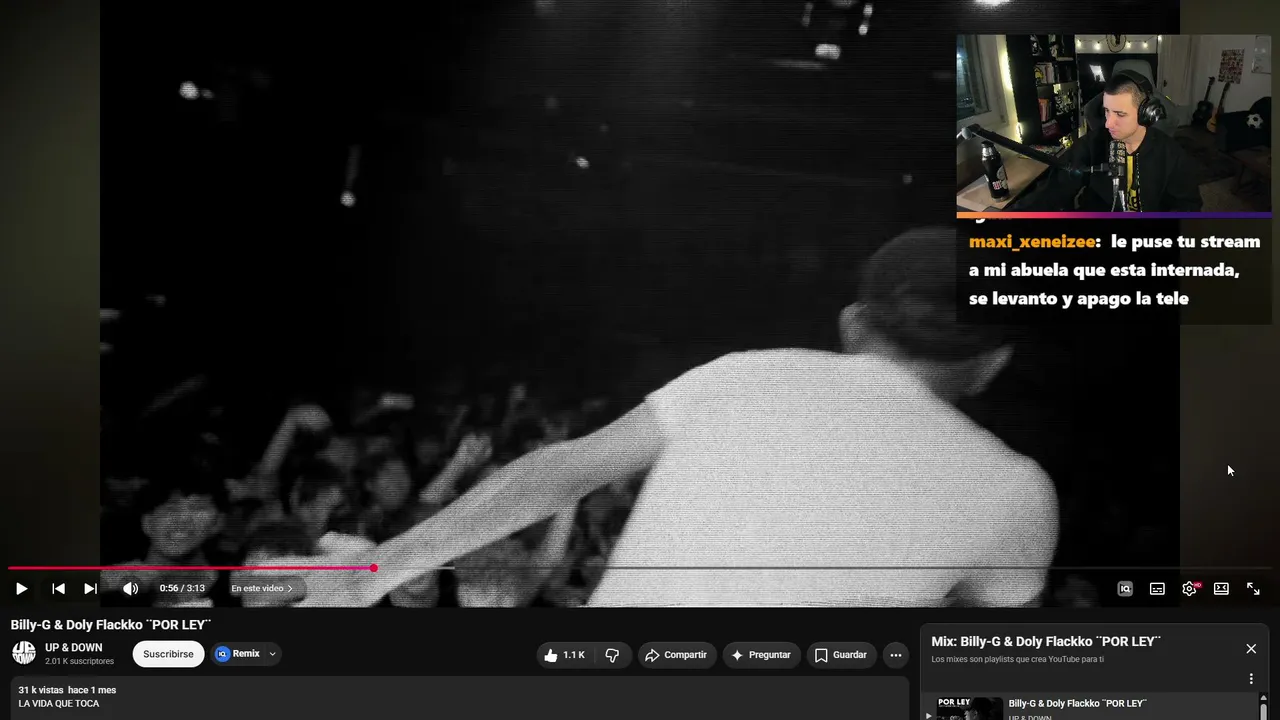Open the IQ enhancer icon in player
The width and height of the screenshot is (1280, 720).
pyautogui.click(x=1125, y=589)
